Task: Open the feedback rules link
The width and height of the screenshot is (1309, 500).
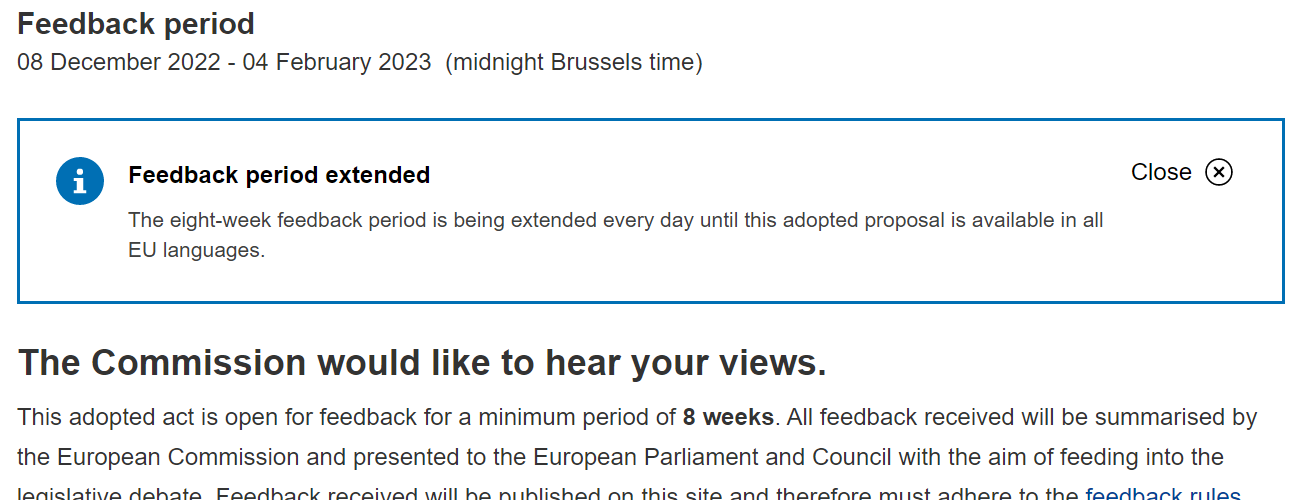Action: coord(1163,494)
